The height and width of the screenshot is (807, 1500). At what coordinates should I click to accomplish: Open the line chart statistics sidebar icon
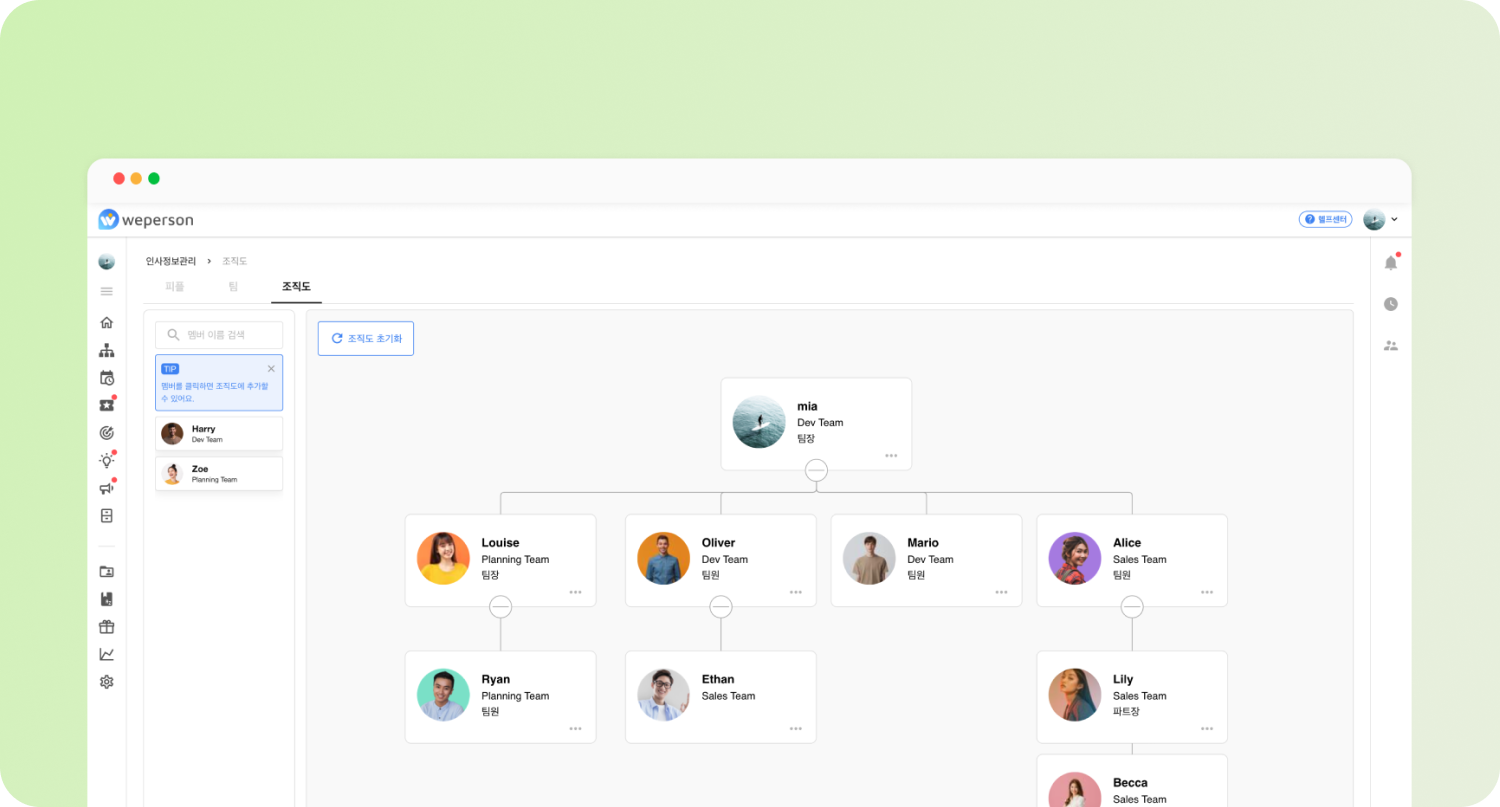(x=107, y=654)
